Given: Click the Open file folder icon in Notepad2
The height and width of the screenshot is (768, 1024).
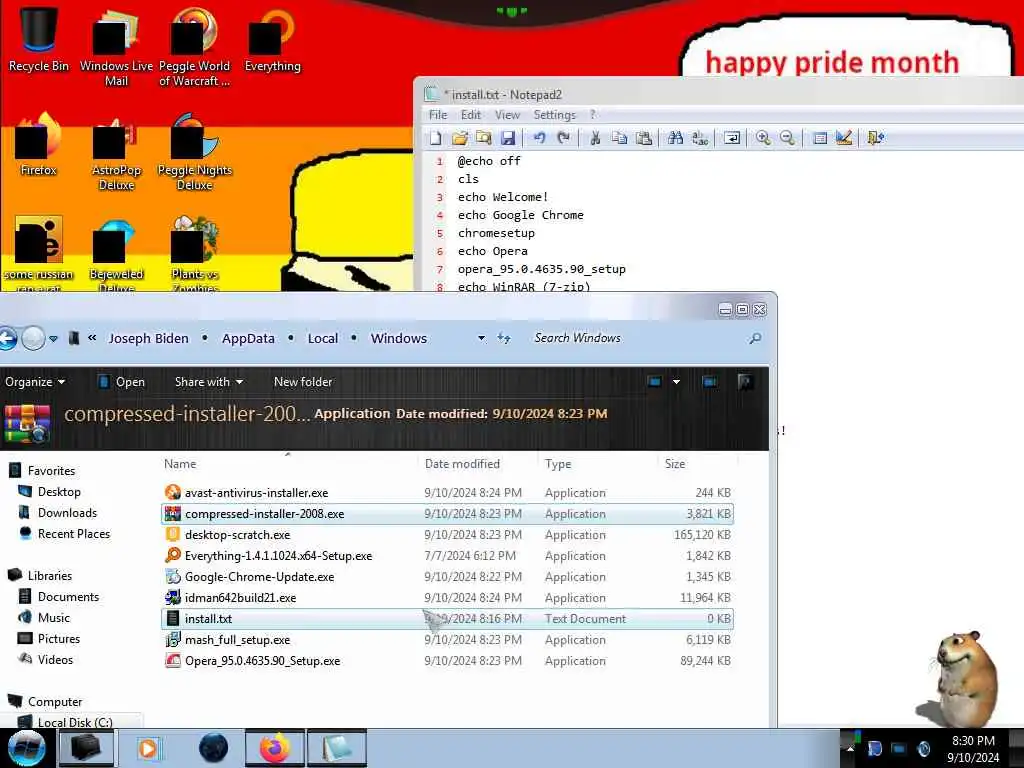Looking at the screenshot, I should click(460, 138).
